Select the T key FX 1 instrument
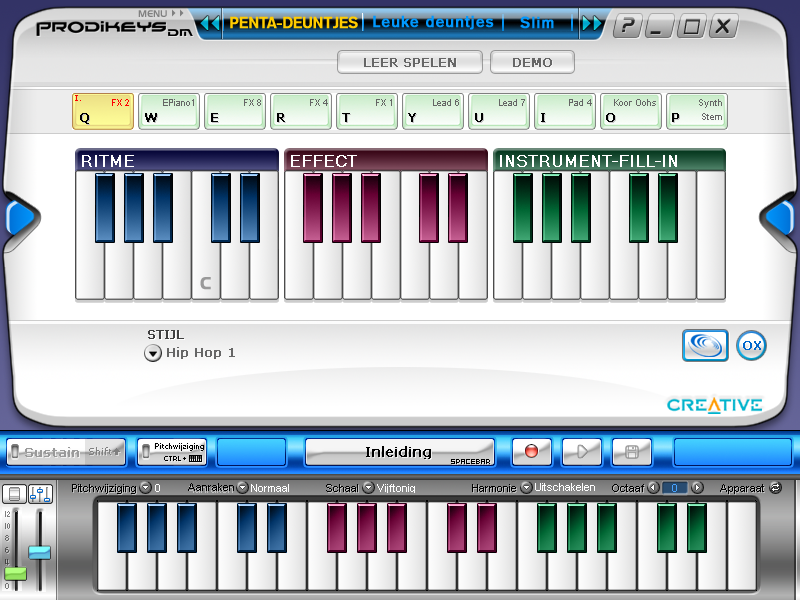The height and width of the screenshot is (600, 800). coord(367,111)
